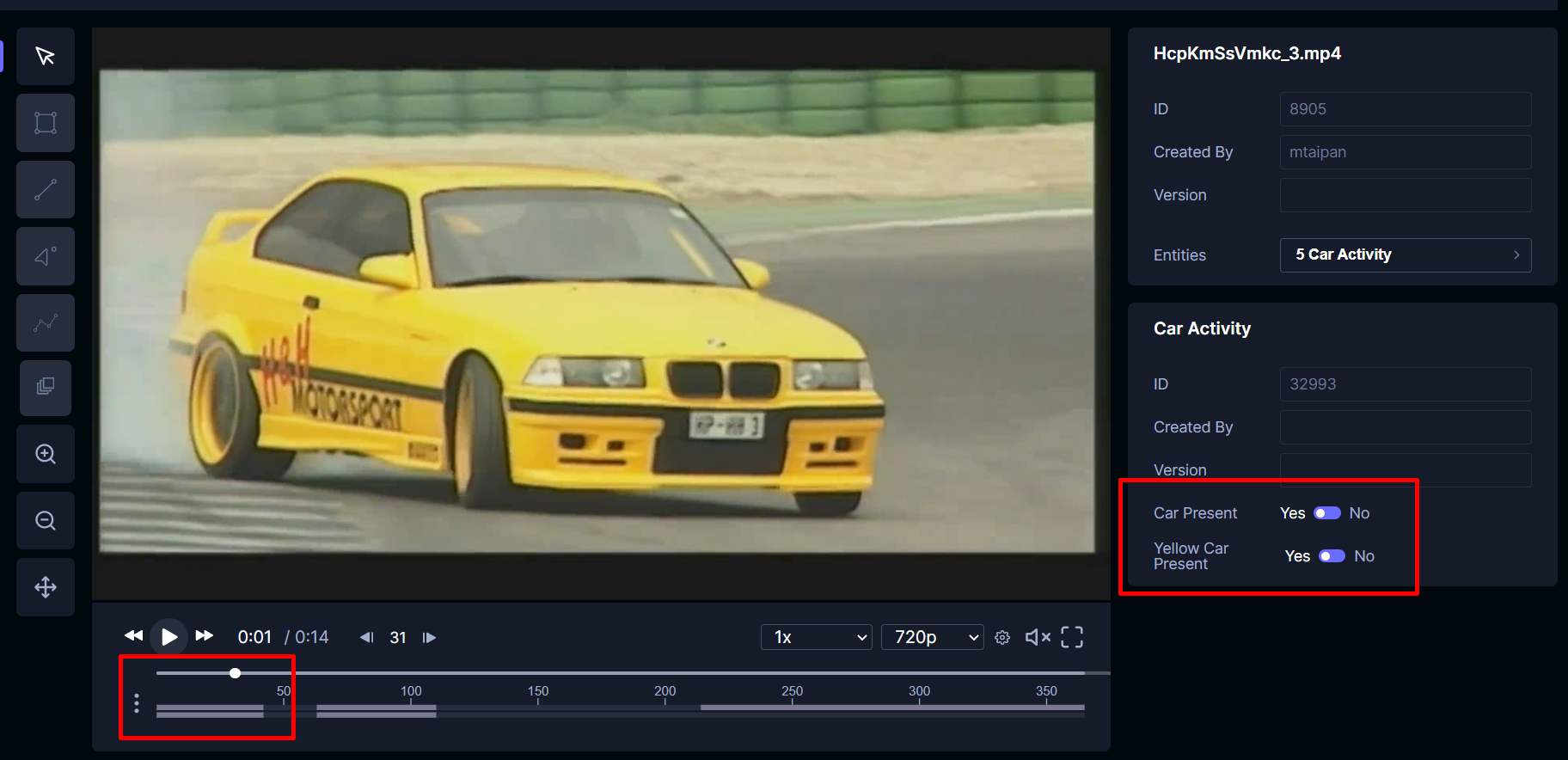Play the video

[169, 637]
